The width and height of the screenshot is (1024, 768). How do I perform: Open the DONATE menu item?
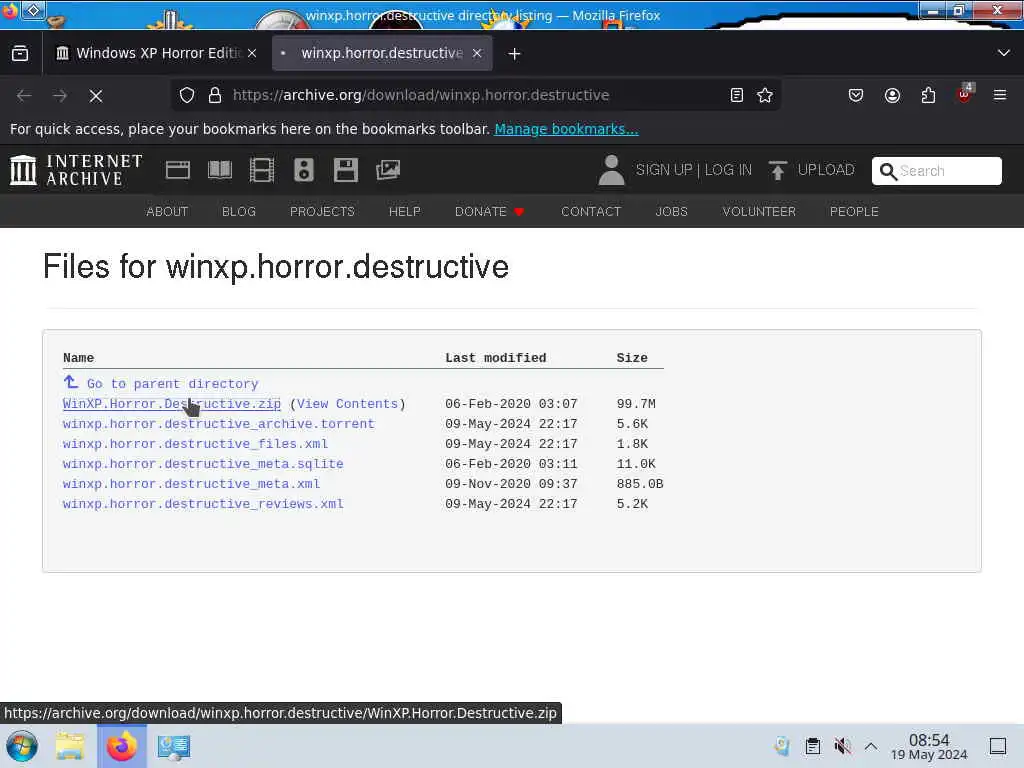[x=489, y=212]
